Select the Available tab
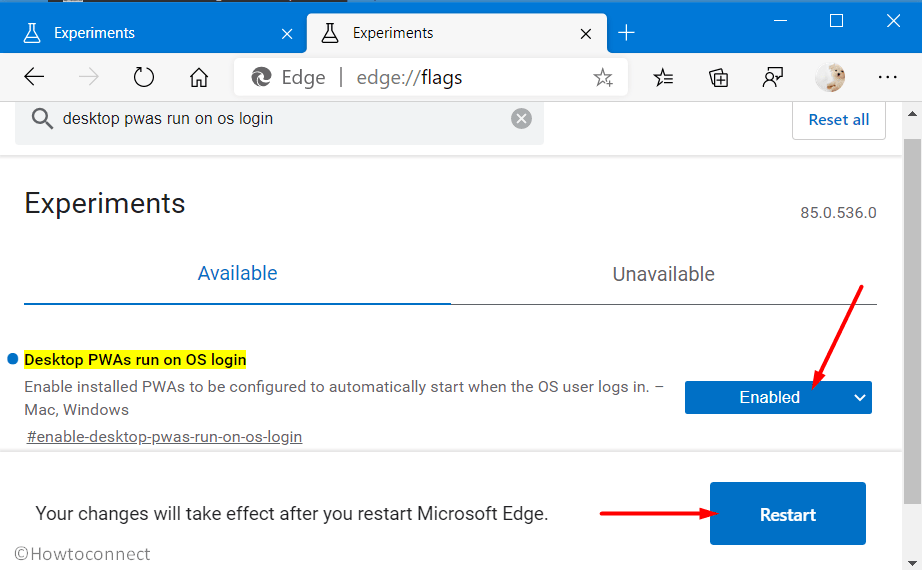The image size is (922, 570). click(237, 274)
